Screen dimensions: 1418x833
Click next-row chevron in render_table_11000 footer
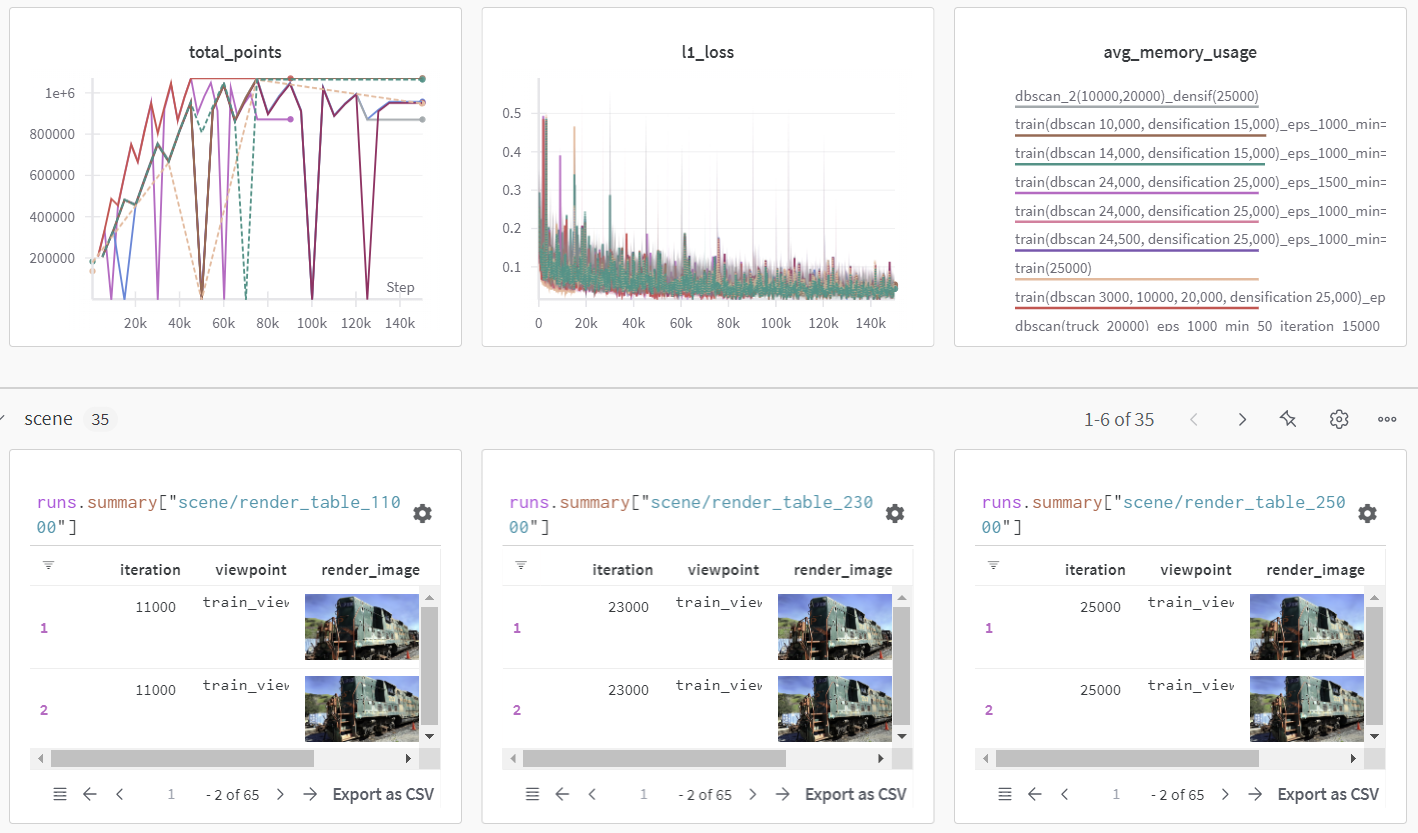280,794
